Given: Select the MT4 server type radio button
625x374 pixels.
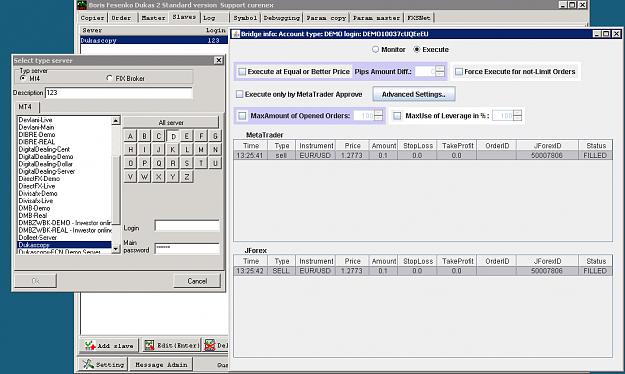Looking at the screenshot, I should 23,78.
